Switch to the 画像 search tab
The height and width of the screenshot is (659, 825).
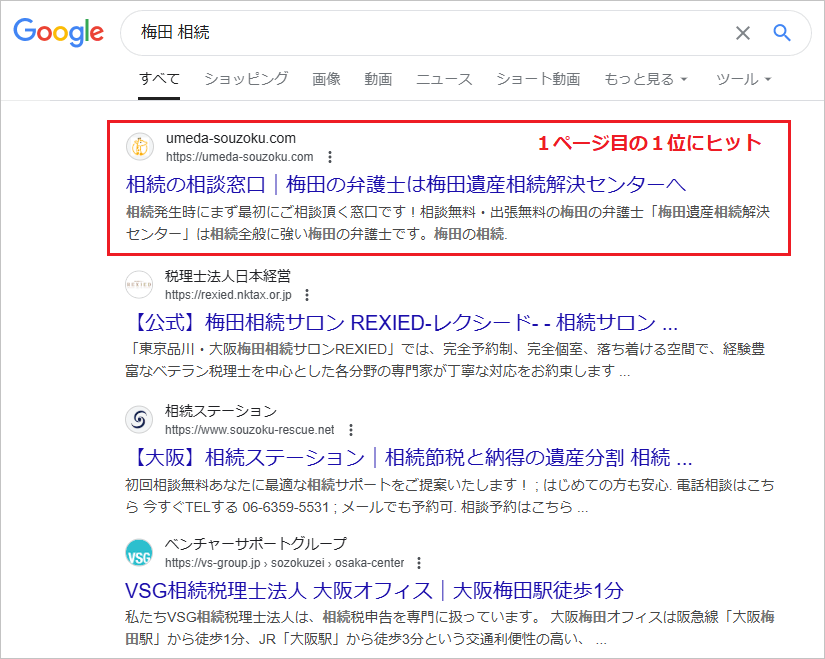pos(327,77)
